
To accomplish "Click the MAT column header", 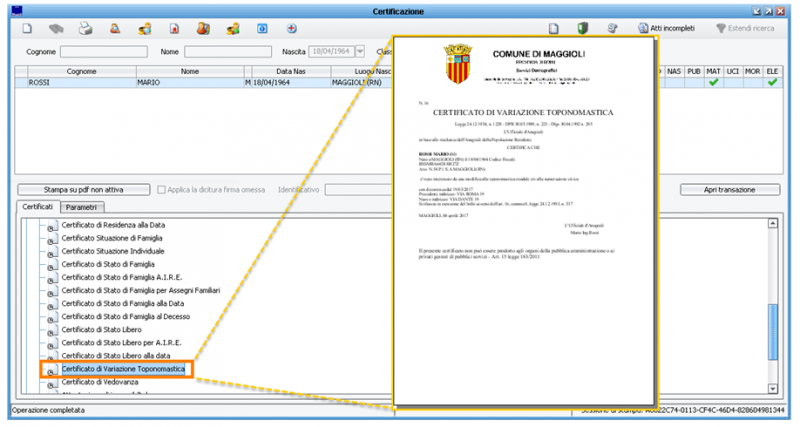I will [x=713, y=71].
